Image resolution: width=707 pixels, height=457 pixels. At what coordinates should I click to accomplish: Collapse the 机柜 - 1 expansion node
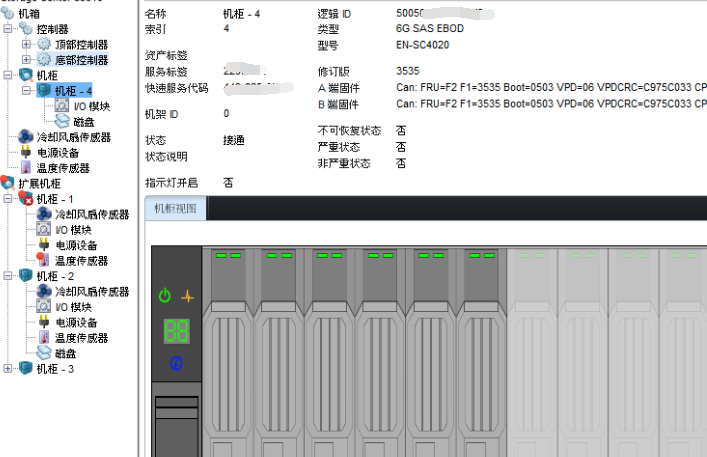click(10, 199)
